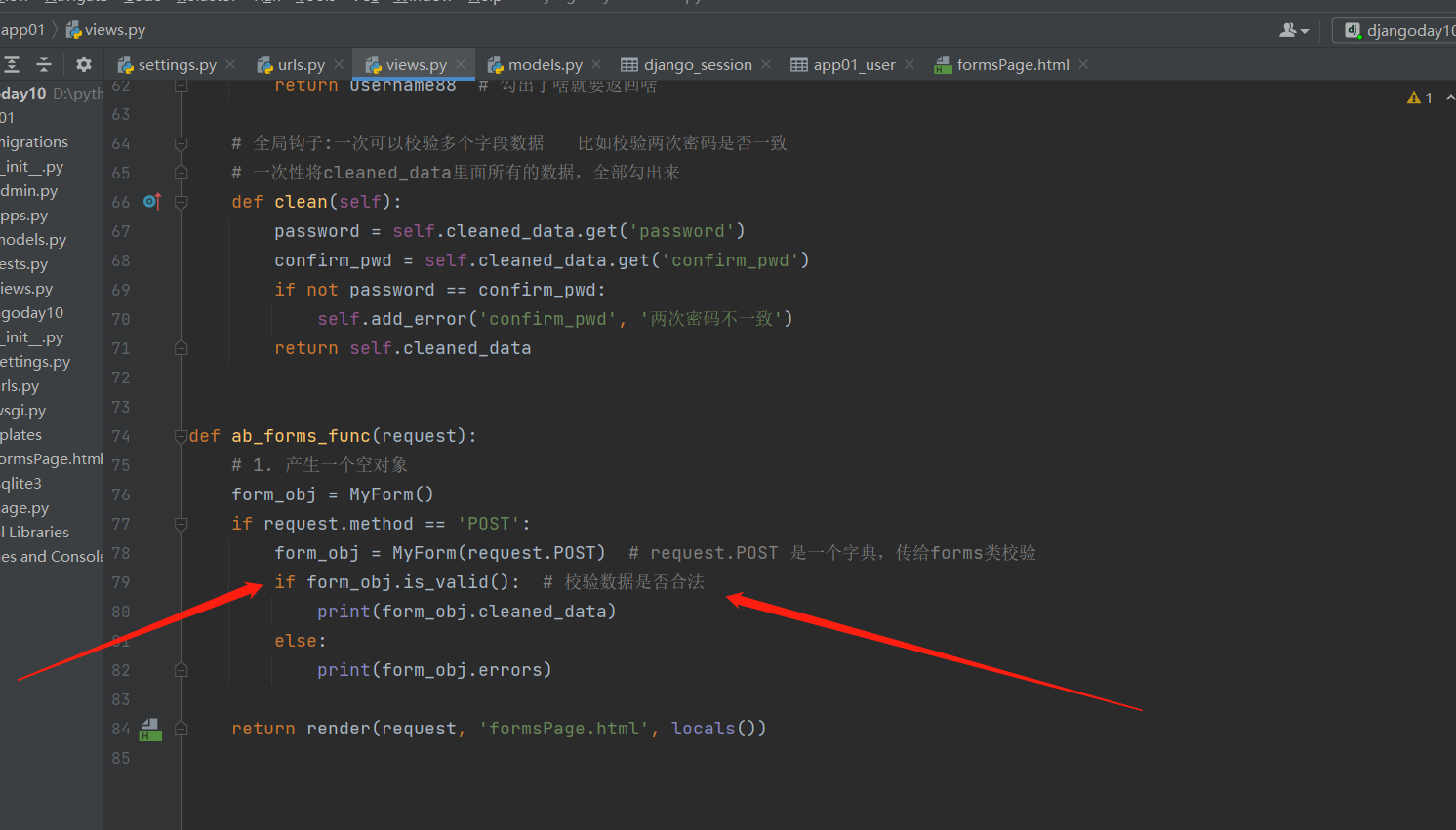1456x830 pixels.
Task: Click the 'password = self.cleaned_data.get' line
Action: [509, 231]
